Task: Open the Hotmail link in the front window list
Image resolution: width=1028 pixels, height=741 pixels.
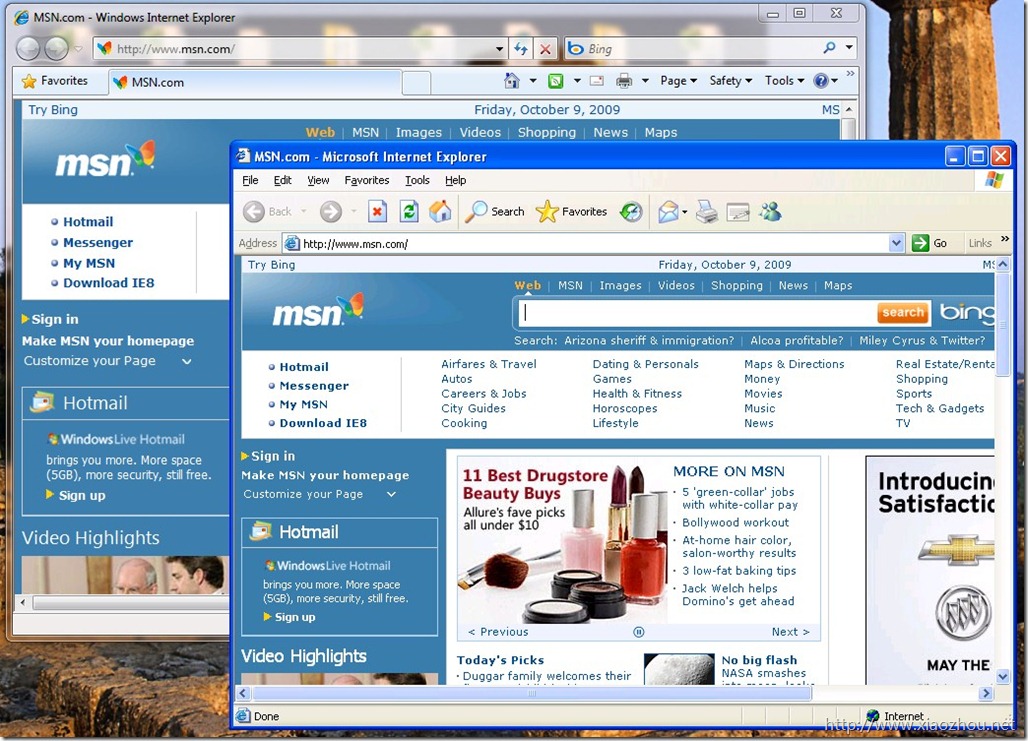Action: click(x=304, y=367)
